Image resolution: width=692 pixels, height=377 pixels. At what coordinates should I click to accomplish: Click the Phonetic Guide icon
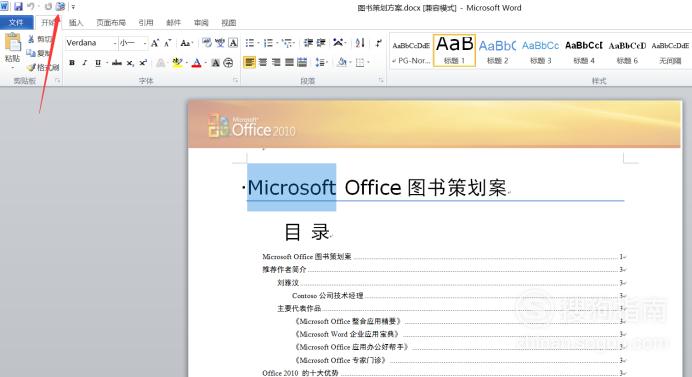click(220, 42)
